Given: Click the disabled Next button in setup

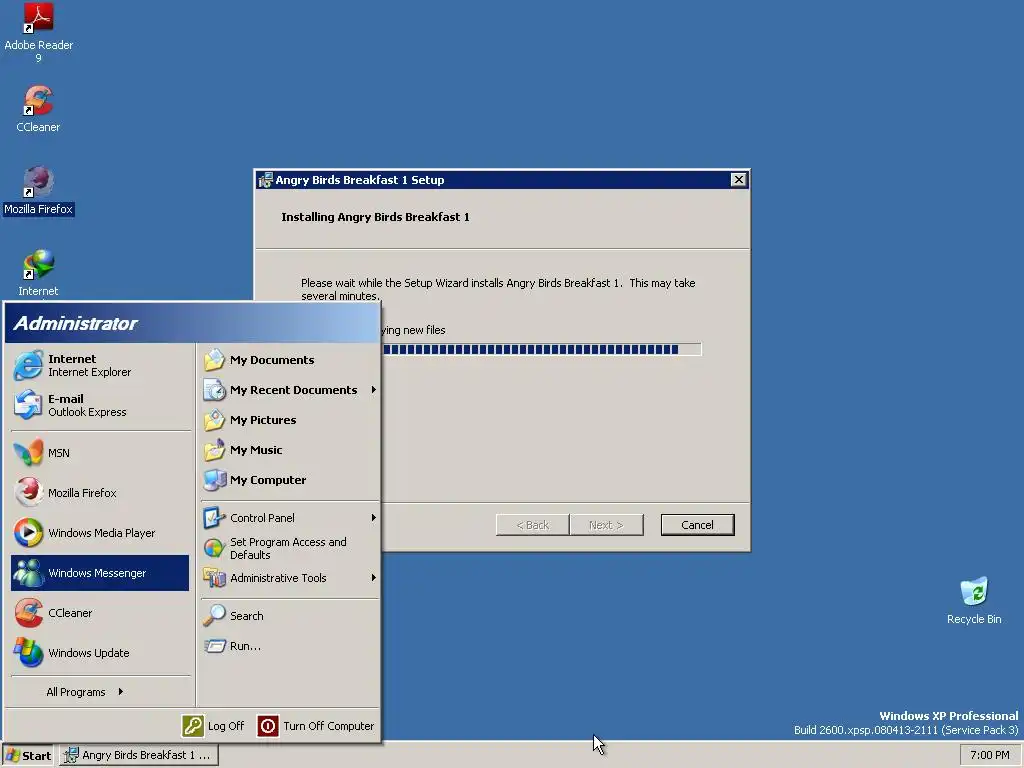Looking at the screenshot, I should pyautogui.click(x=606, y=525).
